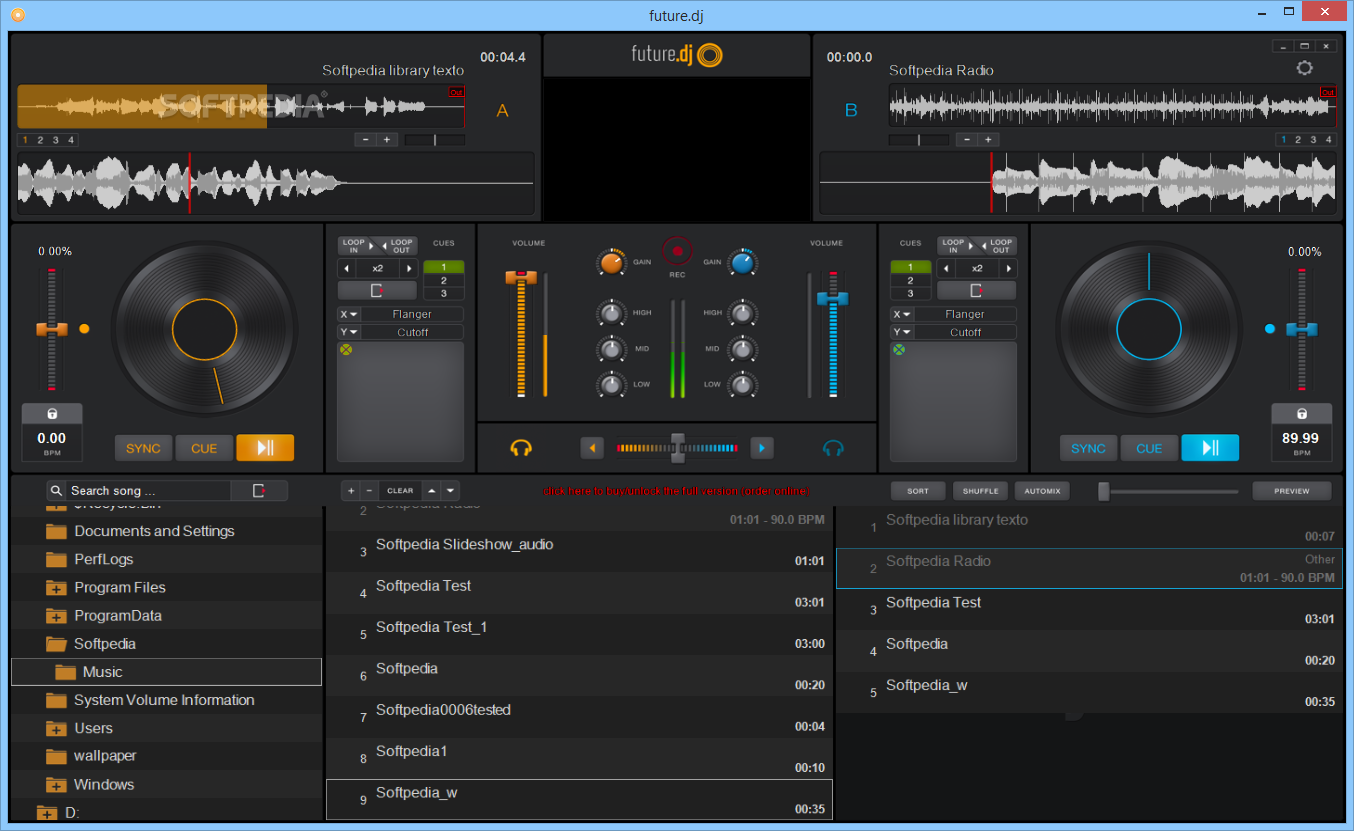1354x831 pixels.
Task: Click deck B play/pause button
Action: [x=1210, y=448]
